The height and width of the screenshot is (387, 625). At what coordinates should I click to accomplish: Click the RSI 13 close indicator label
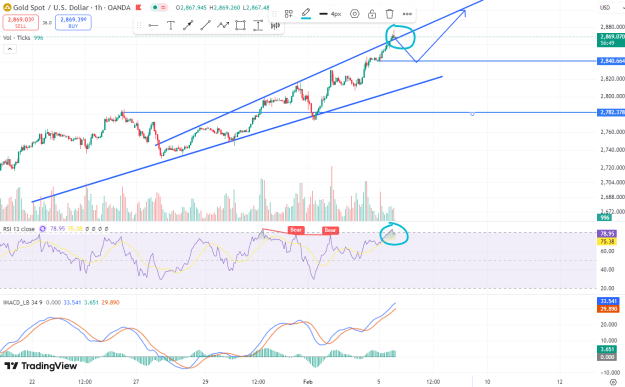[19, 229]
